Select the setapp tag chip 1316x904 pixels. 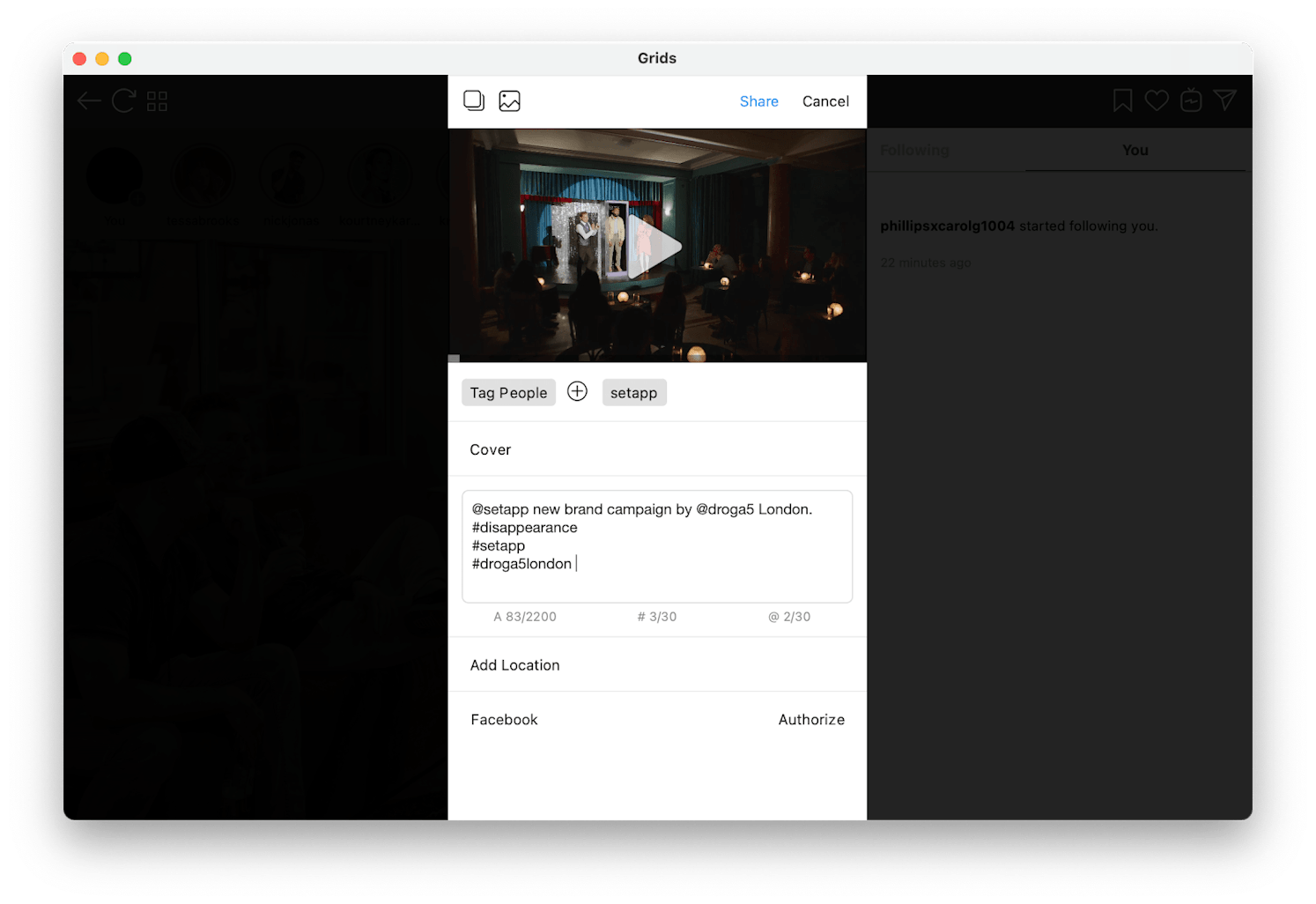point(634,393)
